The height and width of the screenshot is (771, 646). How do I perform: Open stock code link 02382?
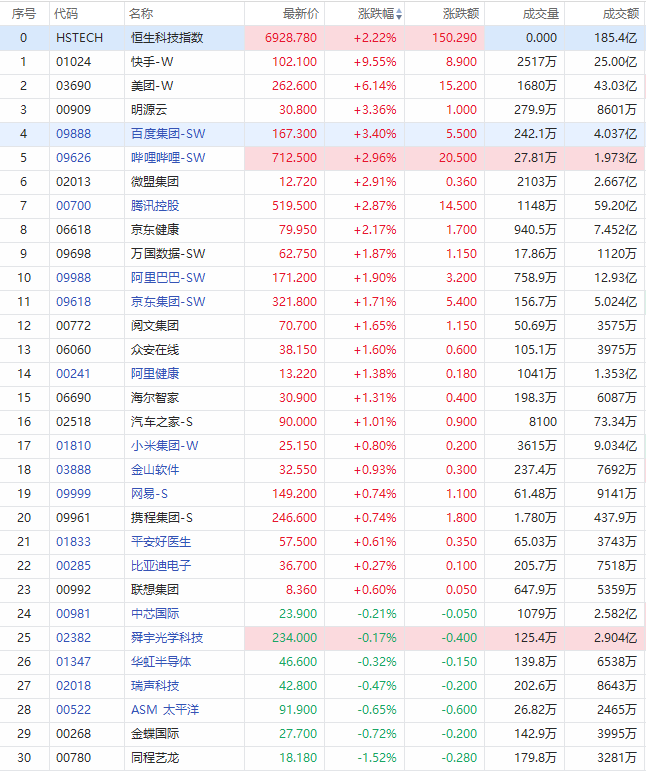tap(73, 638)
